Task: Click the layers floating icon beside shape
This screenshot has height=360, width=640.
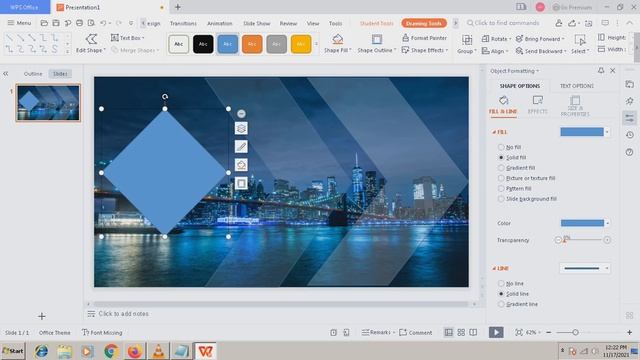Action: 241,128
